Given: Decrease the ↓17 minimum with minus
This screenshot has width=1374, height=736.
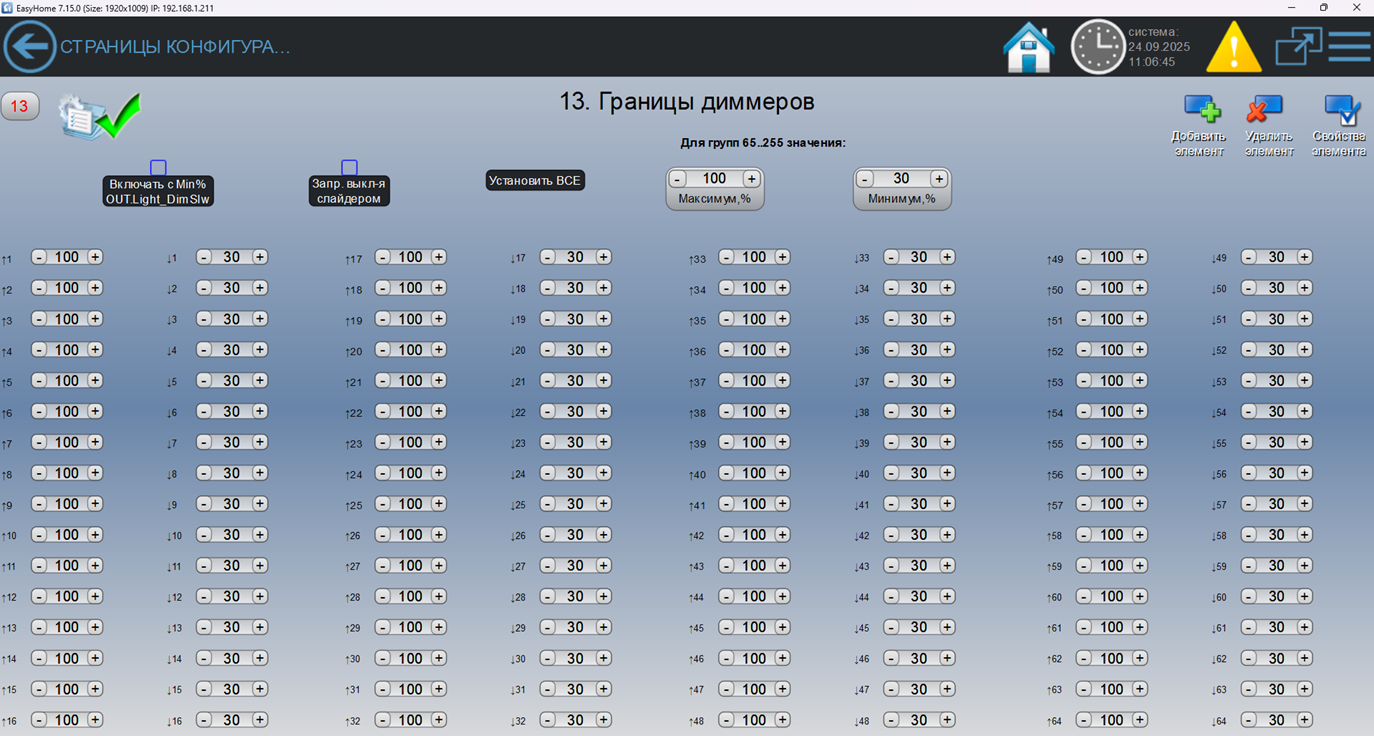Looking at the screenshot, I should click(547, 257).
